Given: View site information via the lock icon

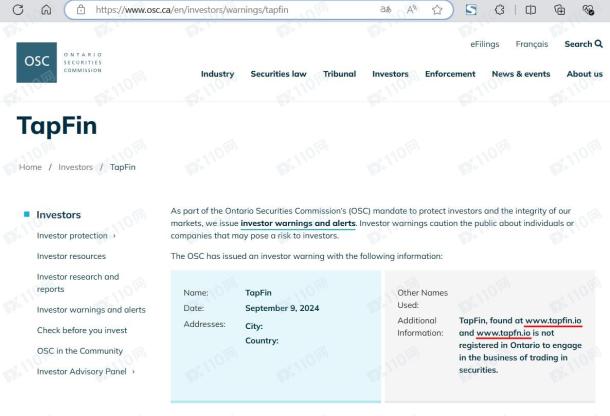Looking at the screenshot, I should [81, 10].
